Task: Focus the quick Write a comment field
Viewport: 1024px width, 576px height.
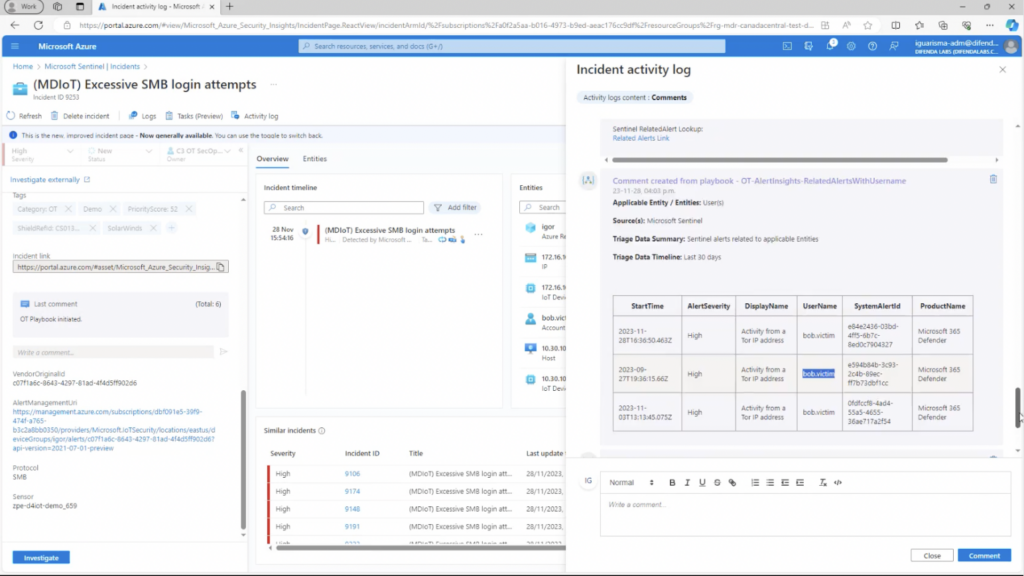Action: point(113,352)
